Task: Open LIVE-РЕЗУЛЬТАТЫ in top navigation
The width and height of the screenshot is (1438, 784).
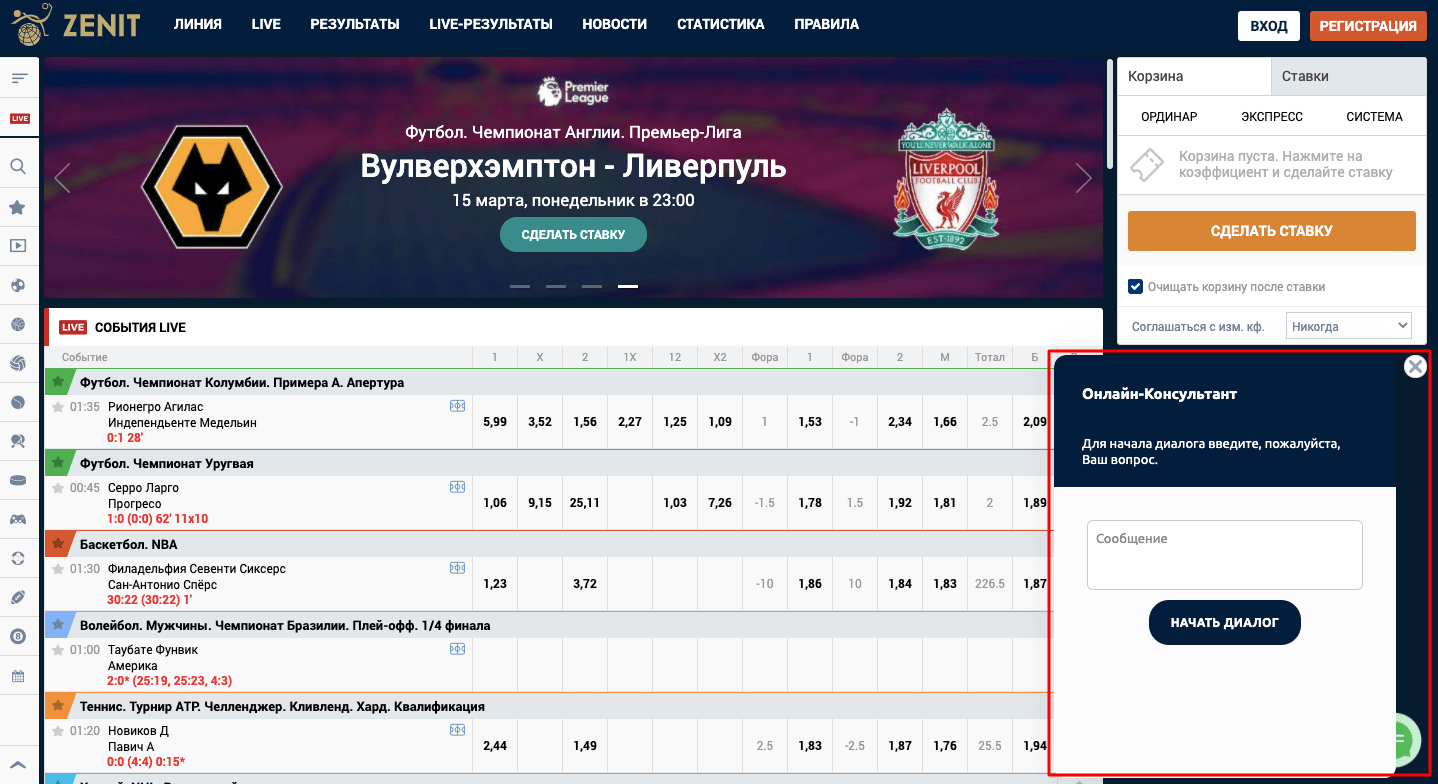Action: [x=491, y=25]
